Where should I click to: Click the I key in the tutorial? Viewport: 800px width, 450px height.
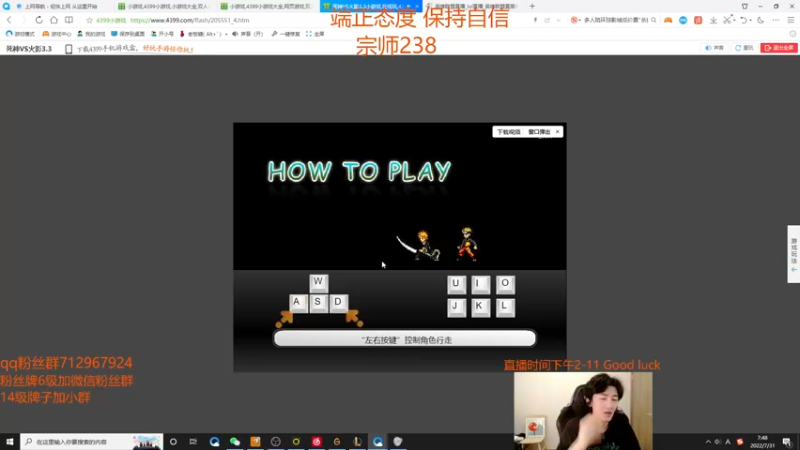point(480,284)
